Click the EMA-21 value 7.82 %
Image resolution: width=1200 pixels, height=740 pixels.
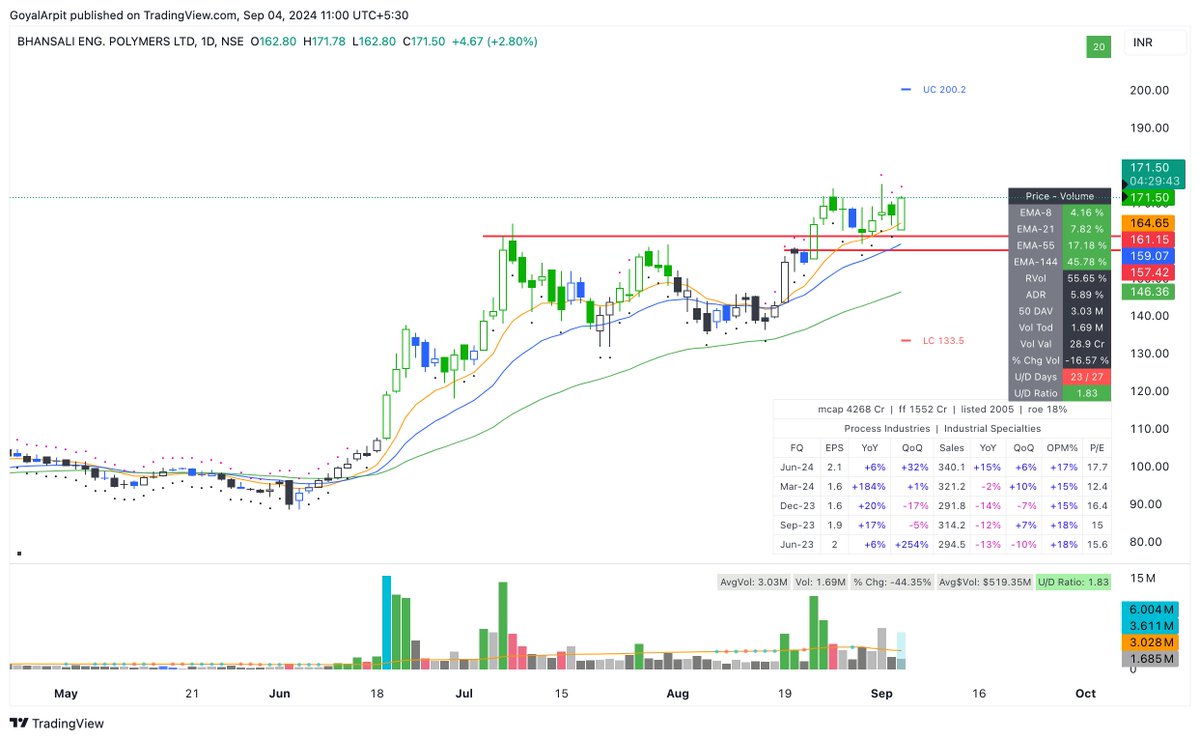pyautogui.click(x=1085, y=229)
